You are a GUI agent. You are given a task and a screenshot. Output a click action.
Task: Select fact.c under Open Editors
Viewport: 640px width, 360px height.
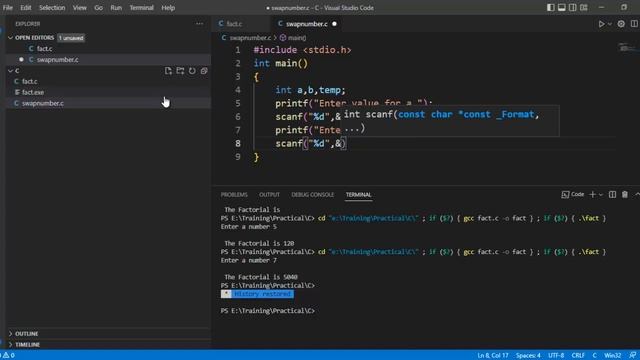[x=44, y=48]
